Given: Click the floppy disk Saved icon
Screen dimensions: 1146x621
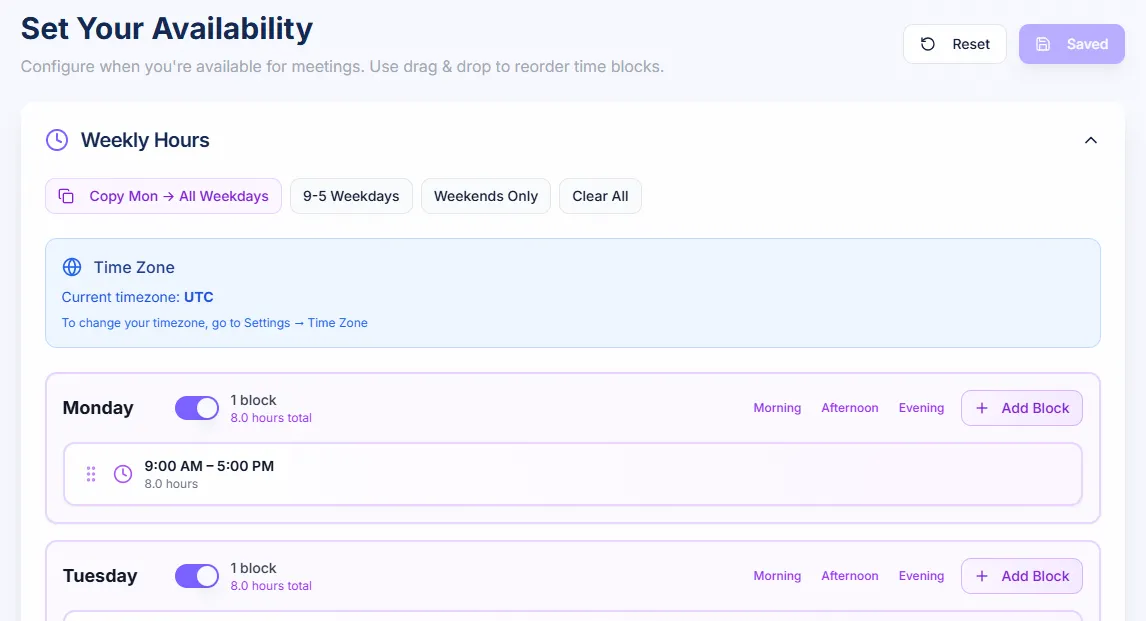Looking at the screenshot, I should pos(1043,44).
